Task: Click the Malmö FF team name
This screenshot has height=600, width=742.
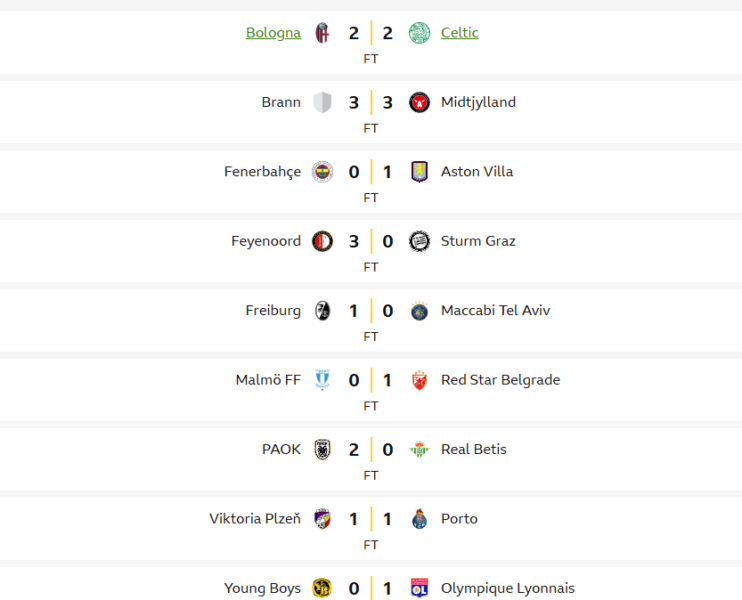Action: point(268,380)
